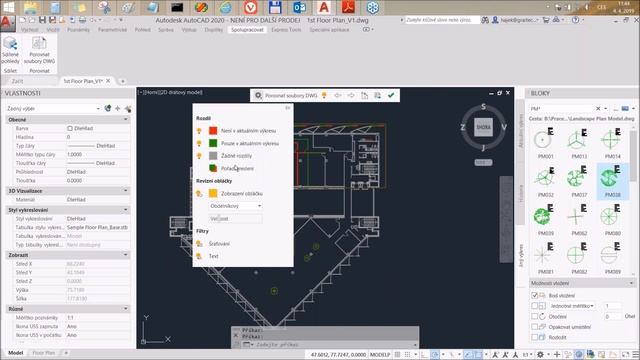Toggle lightbulb for Žádné rozdíly
The image size is (640, 360).
pyautogui.click(x=199, y=156)
